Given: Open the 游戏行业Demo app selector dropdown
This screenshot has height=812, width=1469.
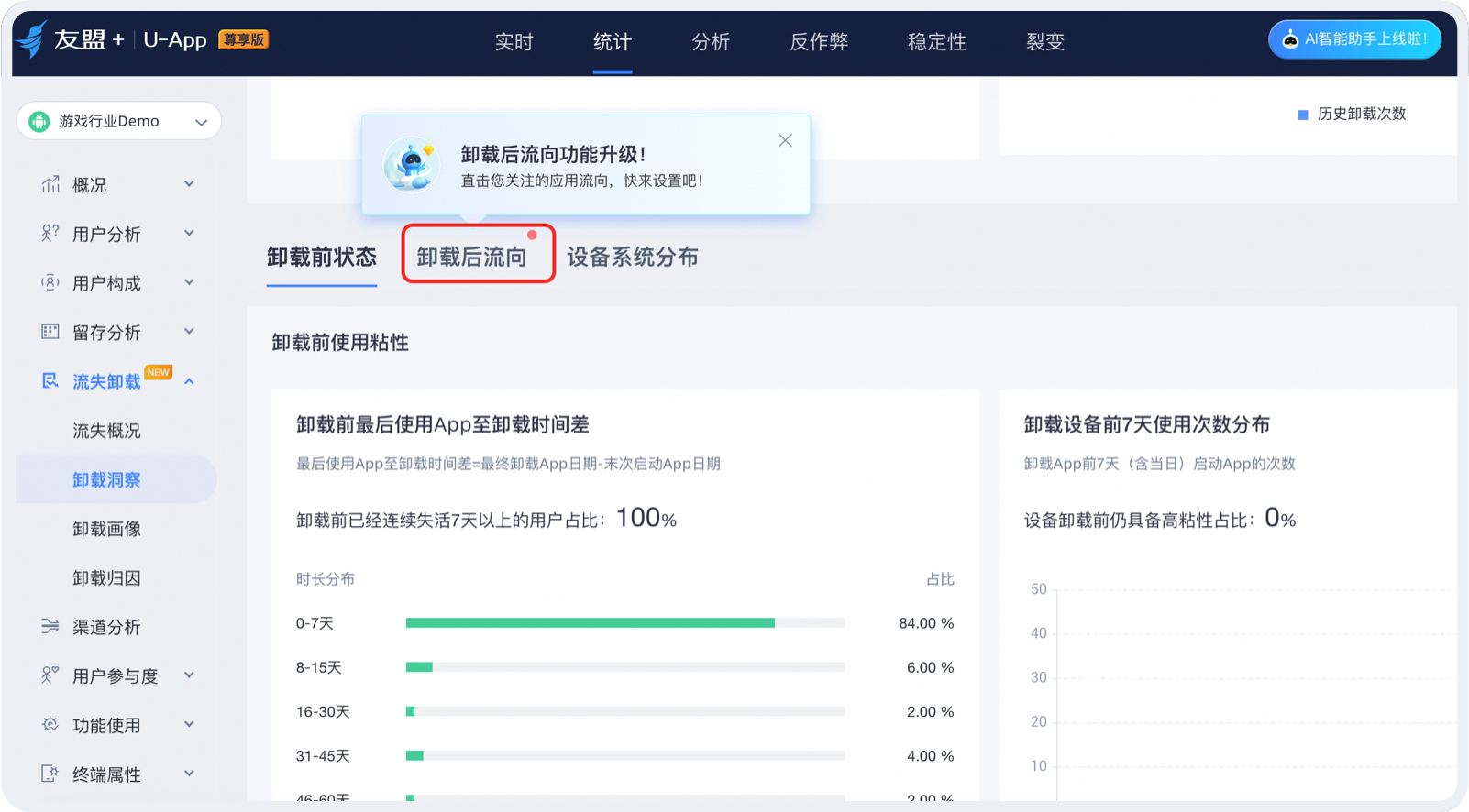Looking at the screenshot, I should [x=119, y=121].
